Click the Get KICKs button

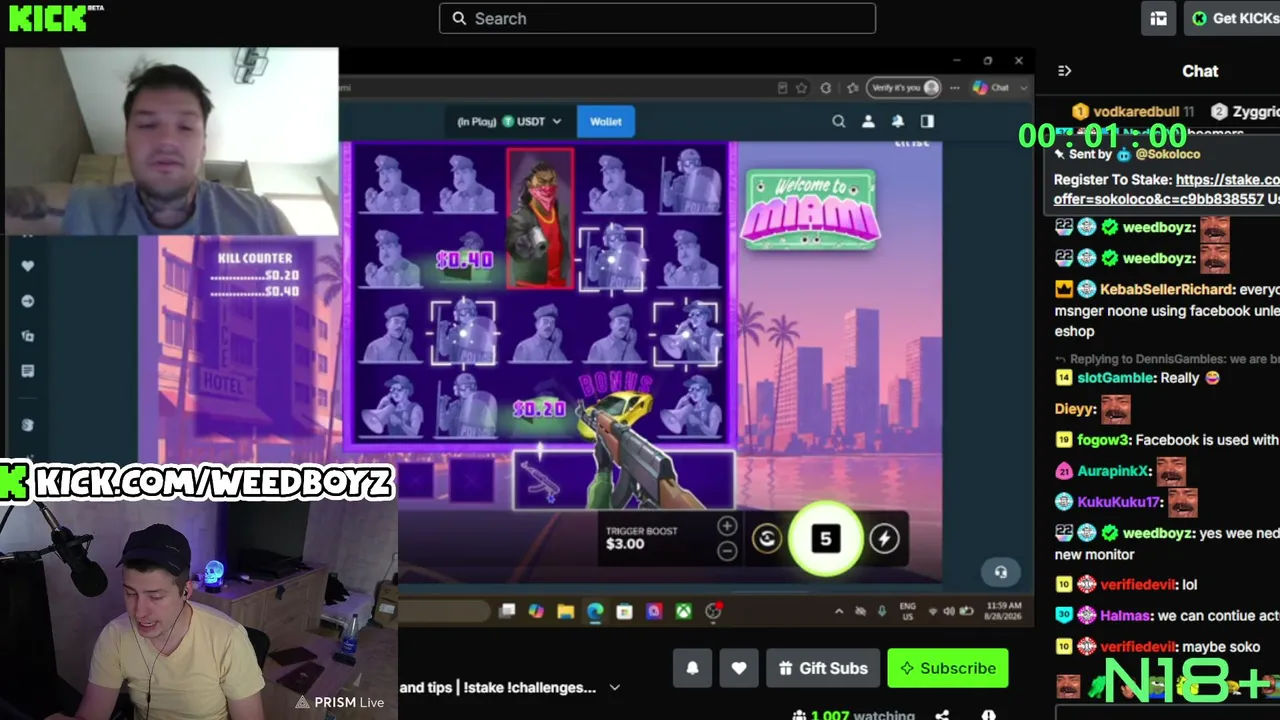[1234, 18]
